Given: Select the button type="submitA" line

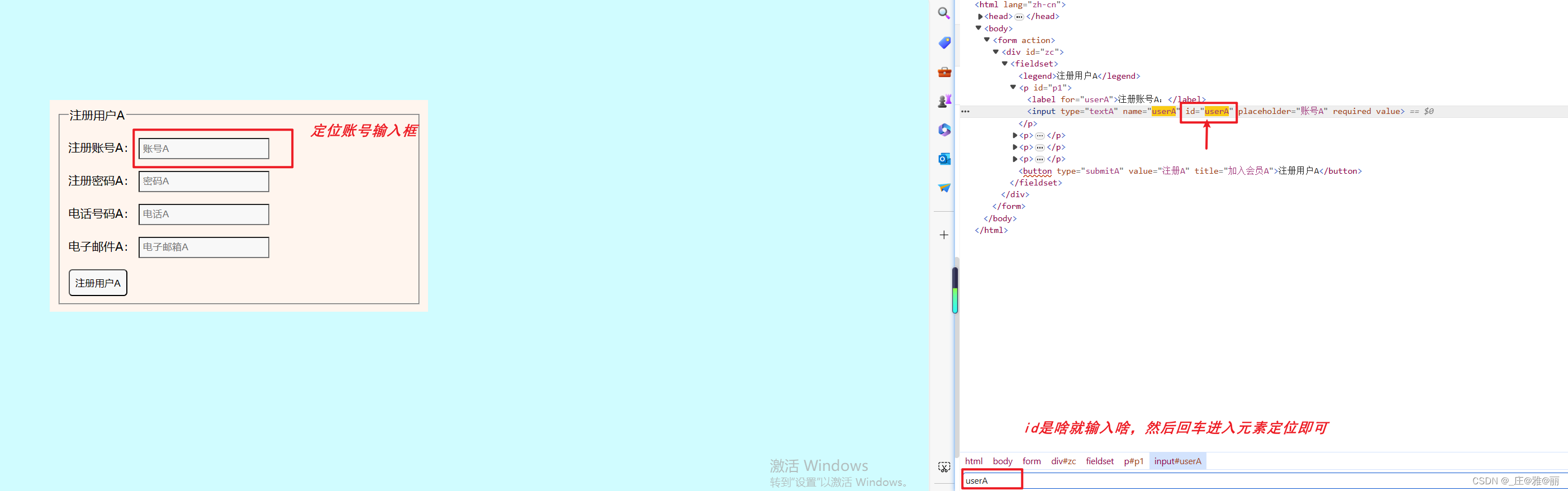Looking at the screenshot, I should (x=1190, y=171).
